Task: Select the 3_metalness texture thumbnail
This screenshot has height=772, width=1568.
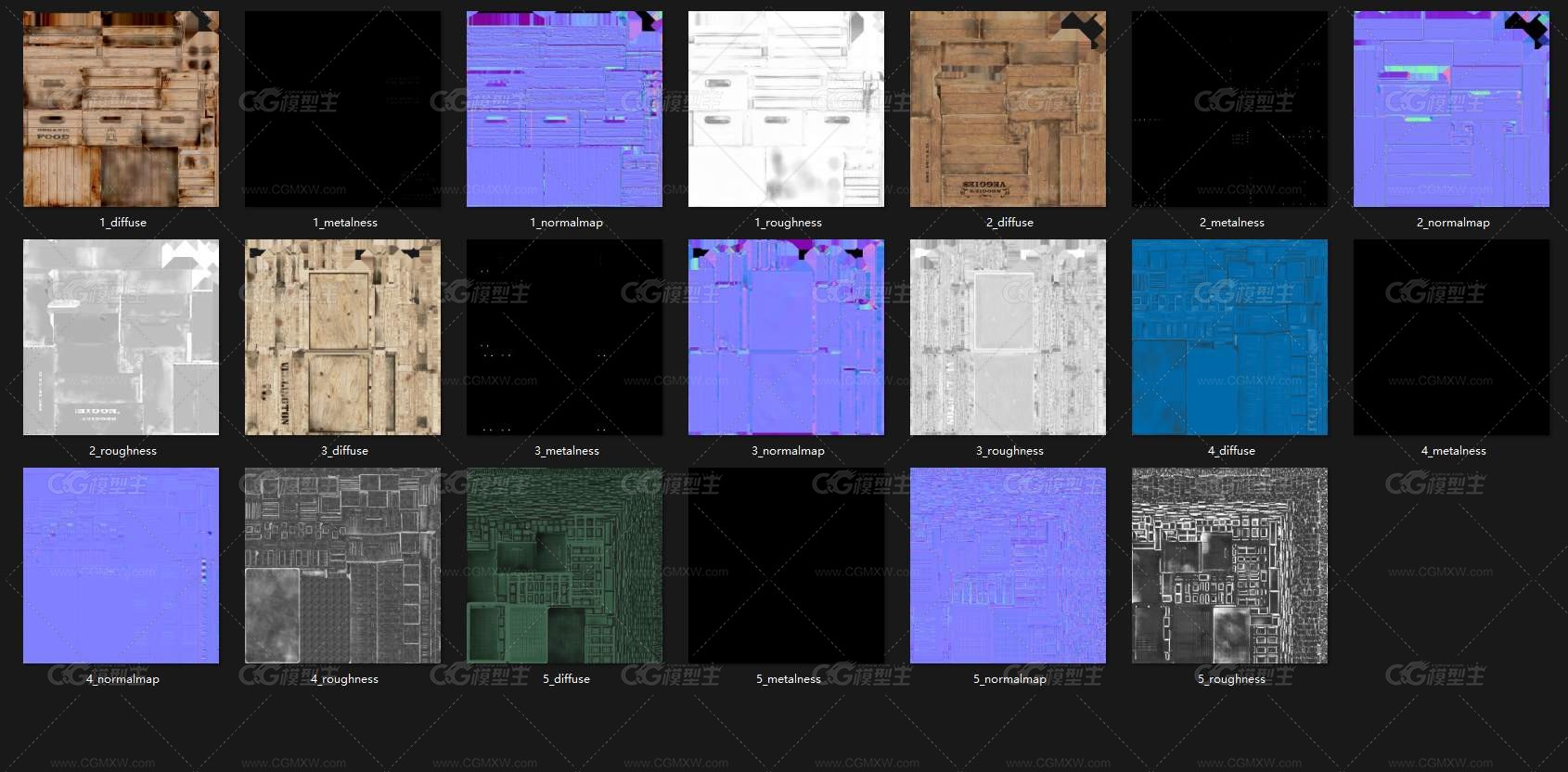Action: [x=564, y=337]
